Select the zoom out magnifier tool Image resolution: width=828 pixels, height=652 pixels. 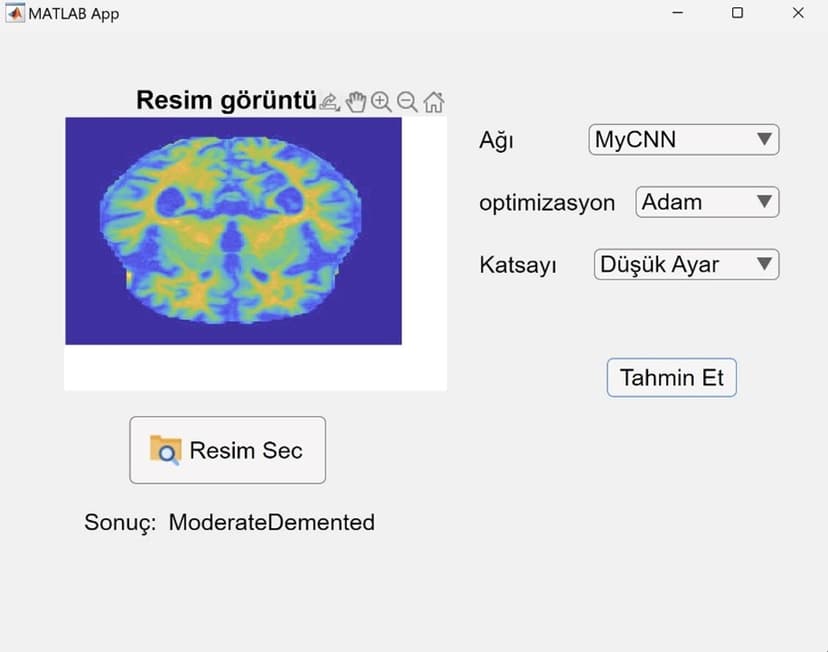pos(407,101)
